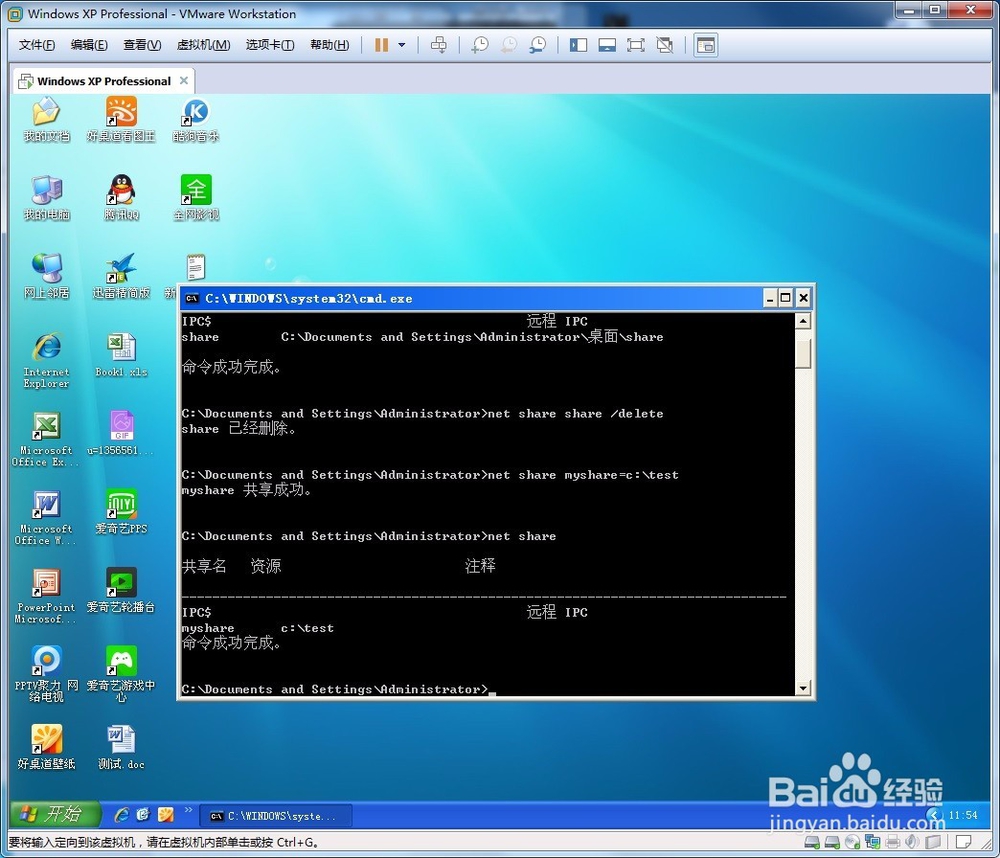Image resolution: width=1000 pixels, height=858 pixels.
Task: Select the 测试.doc file icon
Action: click(121, 748)
